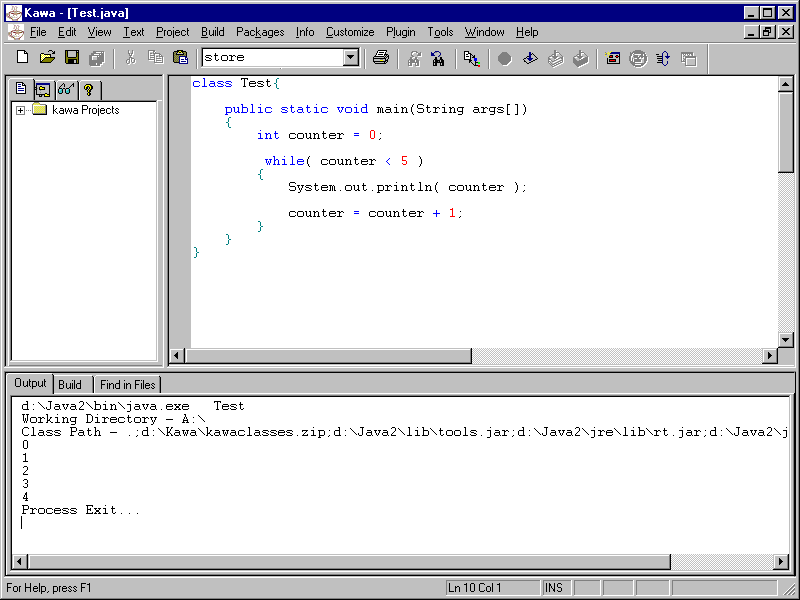Open the Edit menu
Screen dimensions: 800x600
coord(67,32)
